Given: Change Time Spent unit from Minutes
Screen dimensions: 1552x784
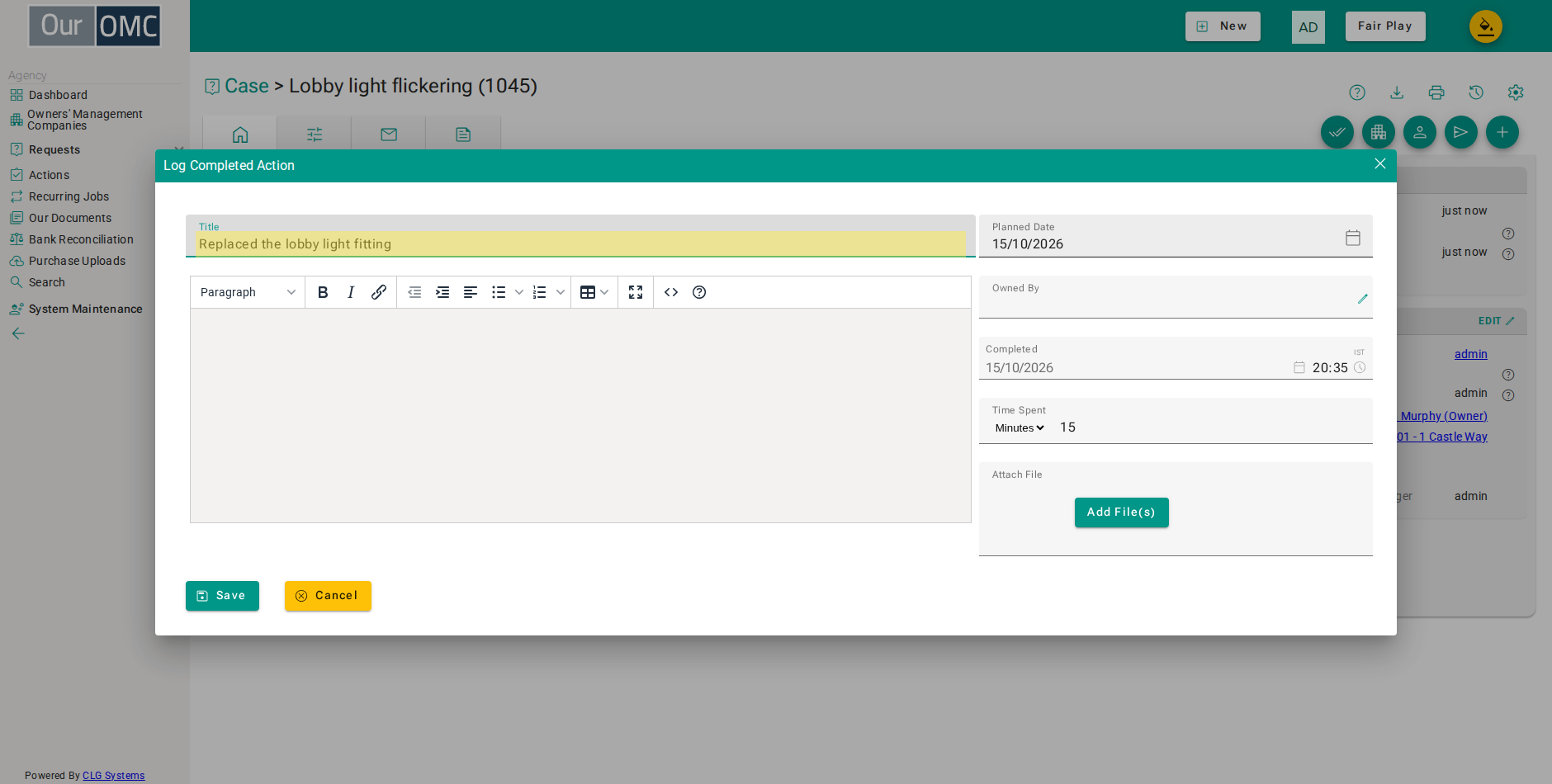Looking at the screenshot, I should (1020, 427).
